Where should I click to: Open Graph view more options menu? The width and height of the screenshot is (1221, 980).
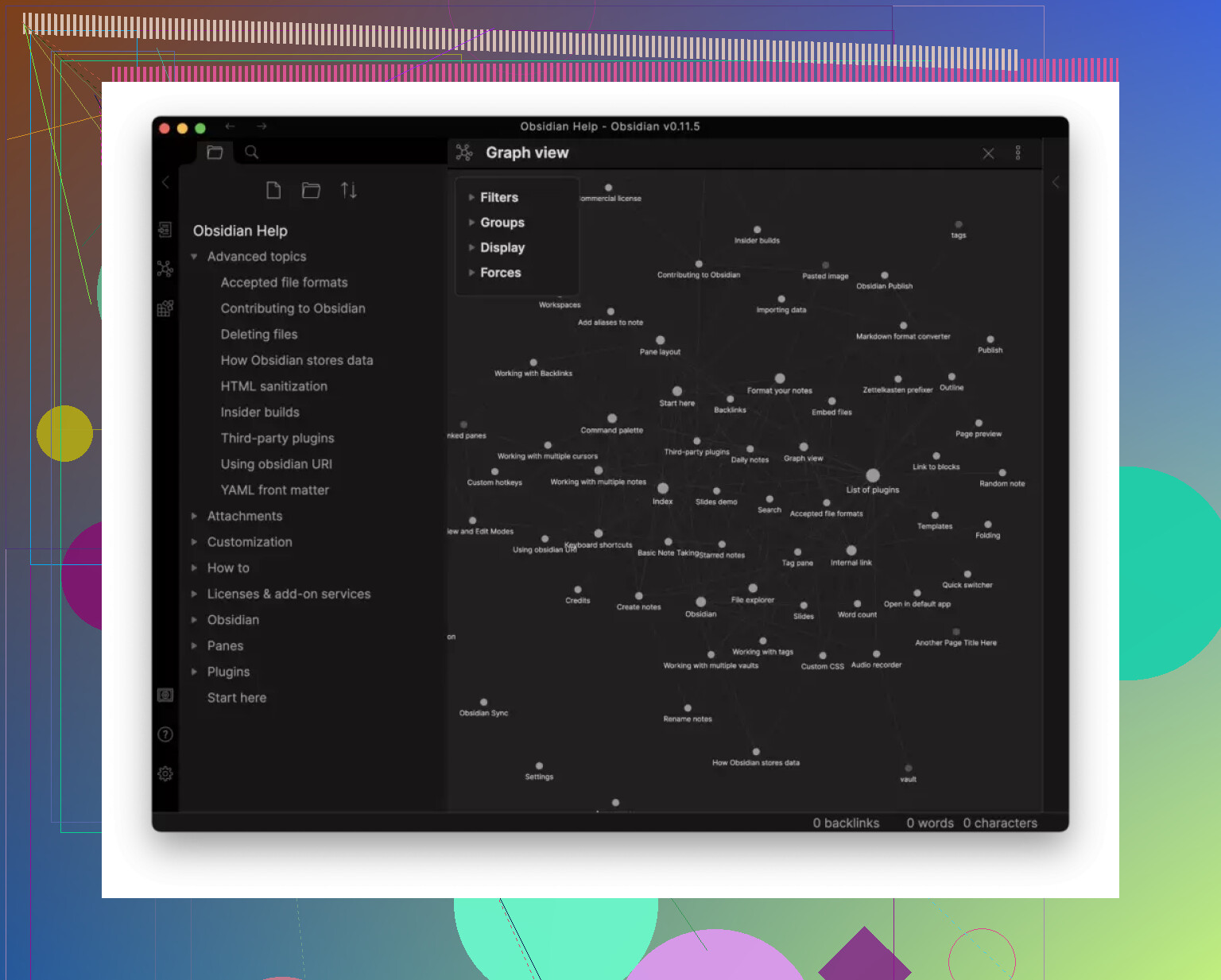click(1018, 153)
